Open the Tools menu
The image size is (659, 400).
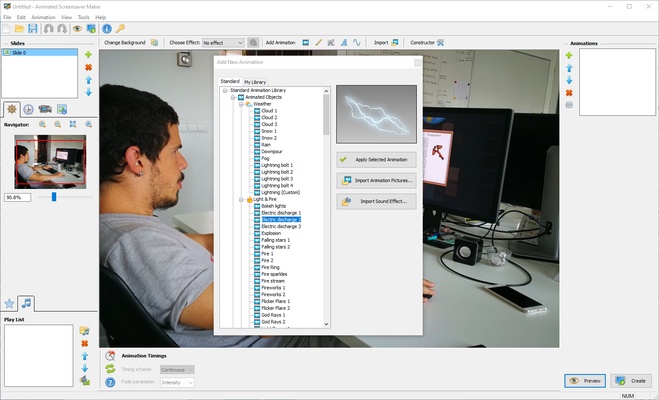[84, 17]
